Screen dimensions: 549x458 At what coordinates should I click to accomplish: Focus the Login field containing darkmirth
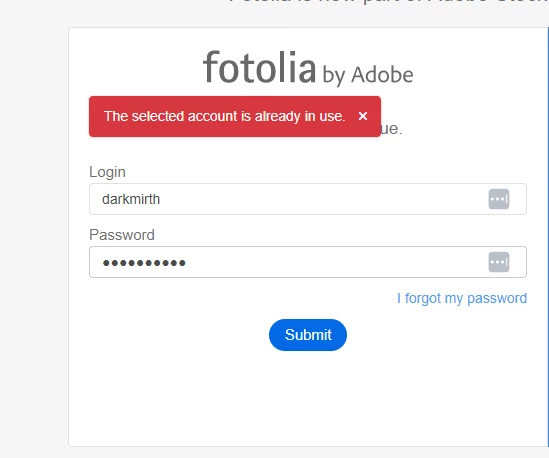point(308,199)
